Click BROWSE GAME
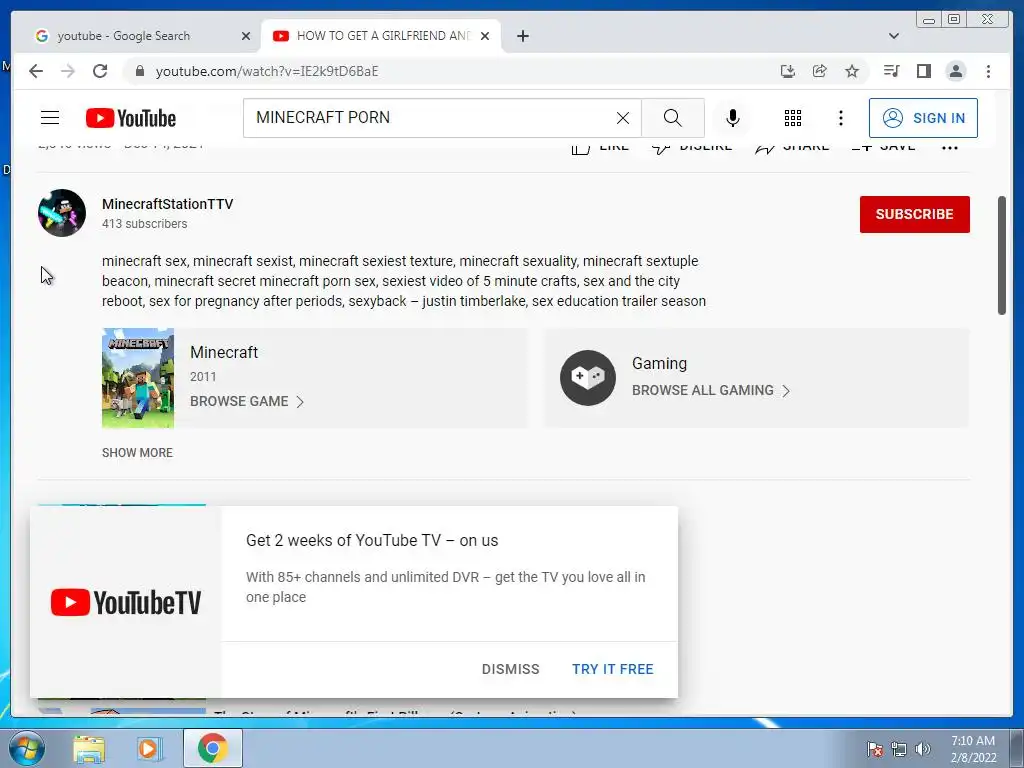The width and height of the screenshot is (1024, 768). click(x=239, y=401)
